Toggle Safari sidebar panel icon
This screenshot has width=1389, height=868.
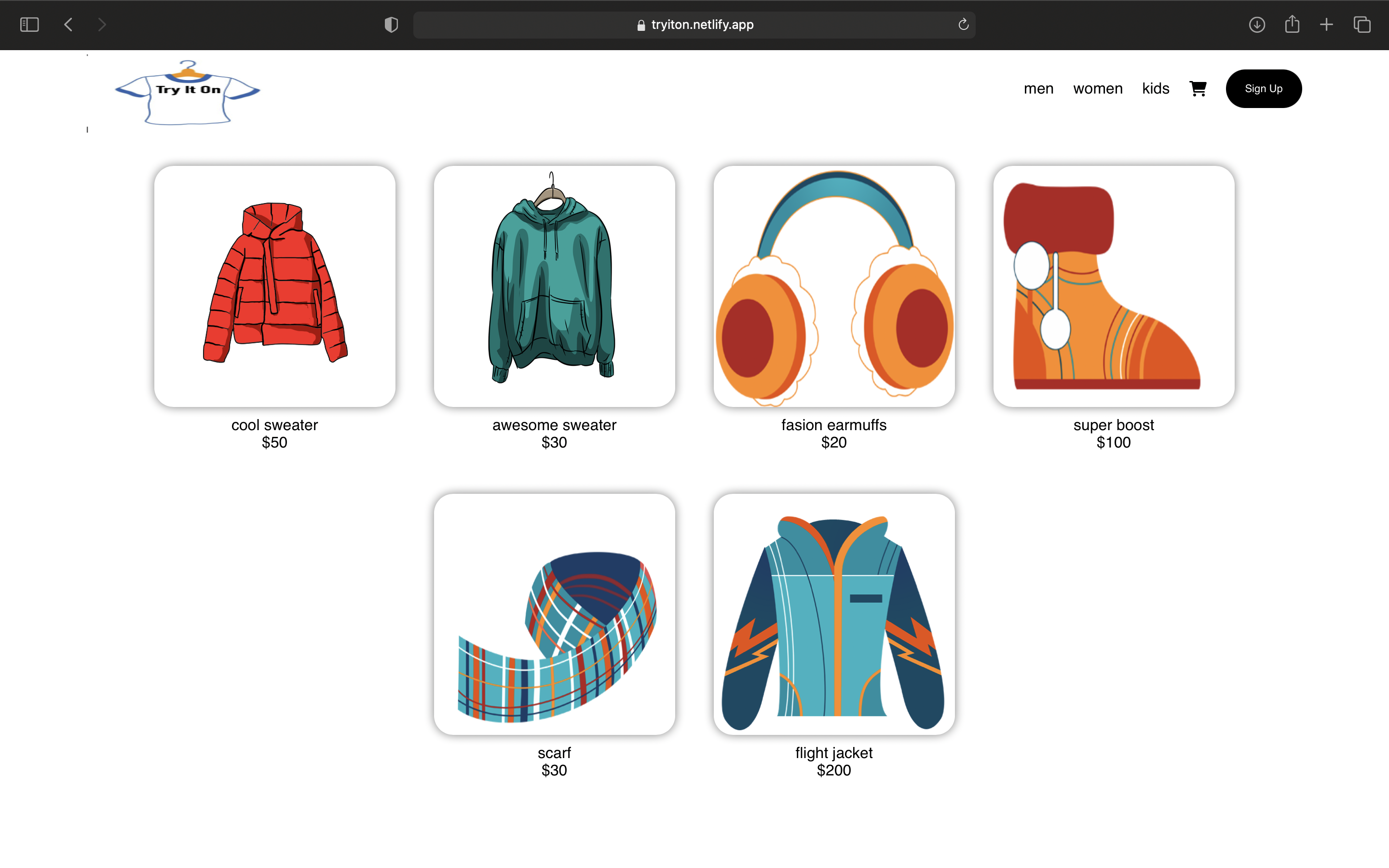coord(29,25)
